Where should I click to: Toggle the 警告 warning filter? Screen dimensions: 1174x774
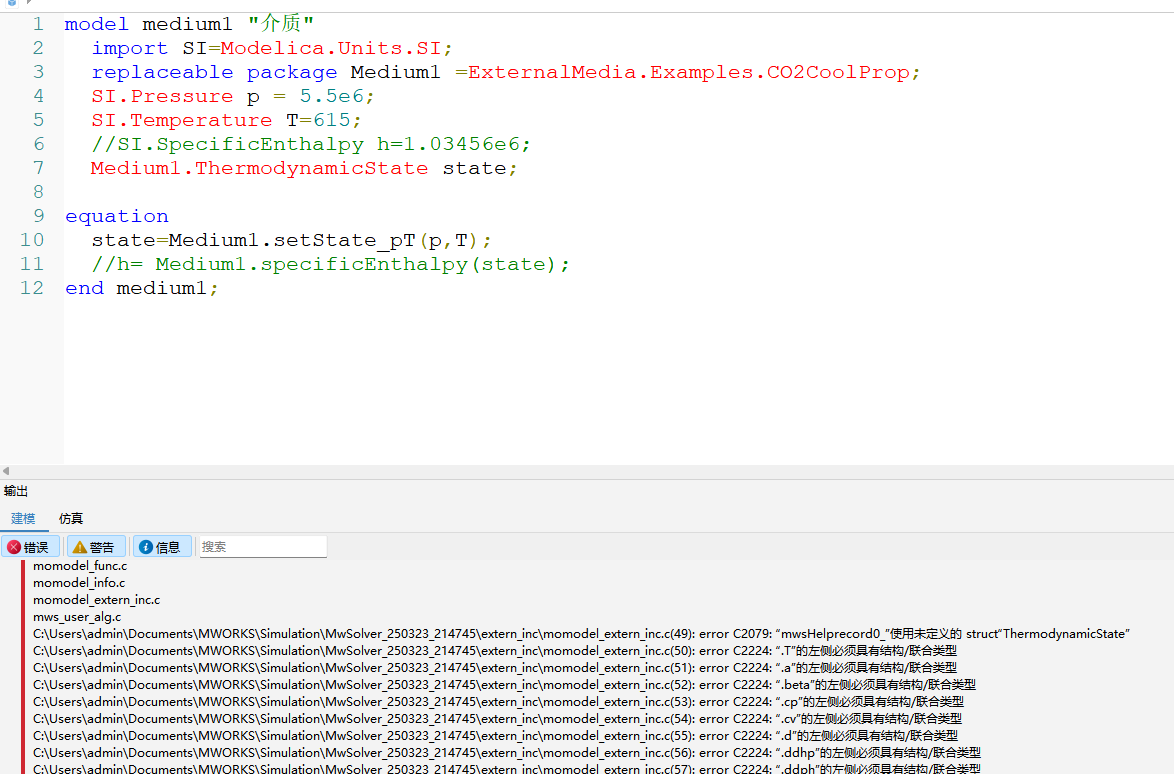[95, 547]
